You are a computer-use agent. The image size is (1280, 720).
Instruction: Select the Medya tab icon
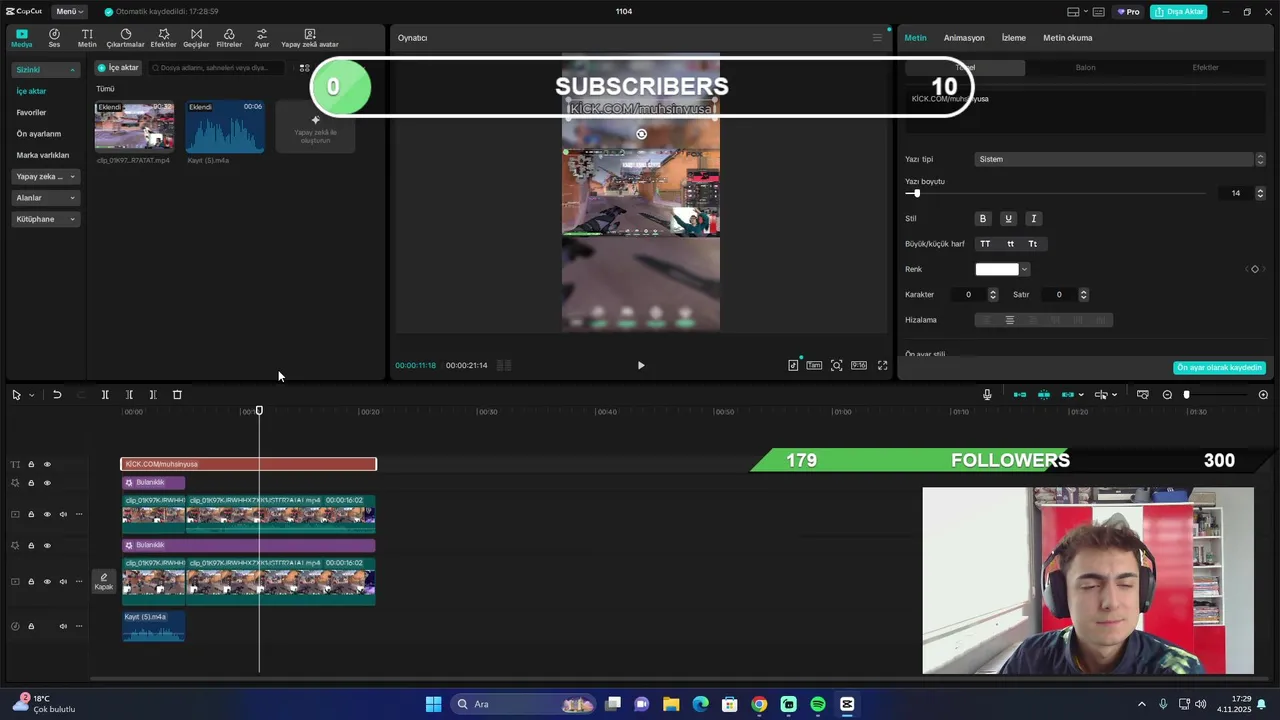point(21,38)
